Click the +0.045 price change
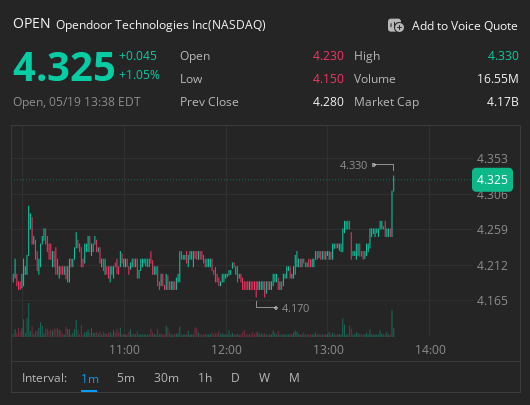The height and width of the screenshot is (405, 530). point(138,56)
